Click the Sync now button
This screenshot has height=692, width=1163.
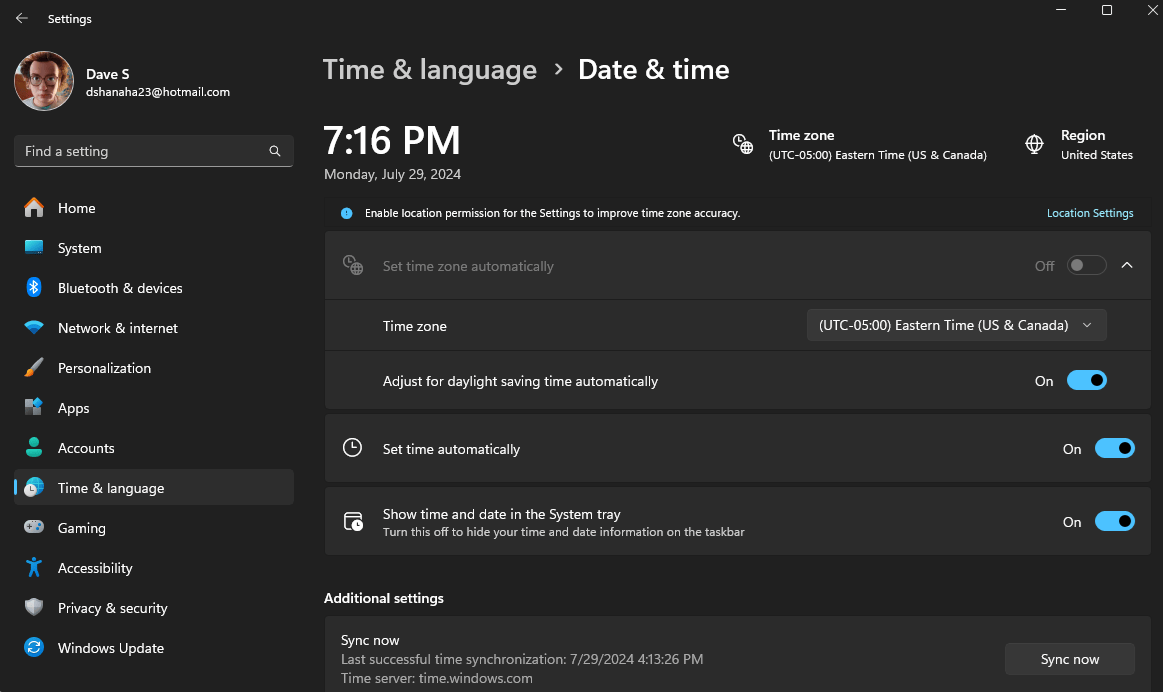(x=1069, y=658)
